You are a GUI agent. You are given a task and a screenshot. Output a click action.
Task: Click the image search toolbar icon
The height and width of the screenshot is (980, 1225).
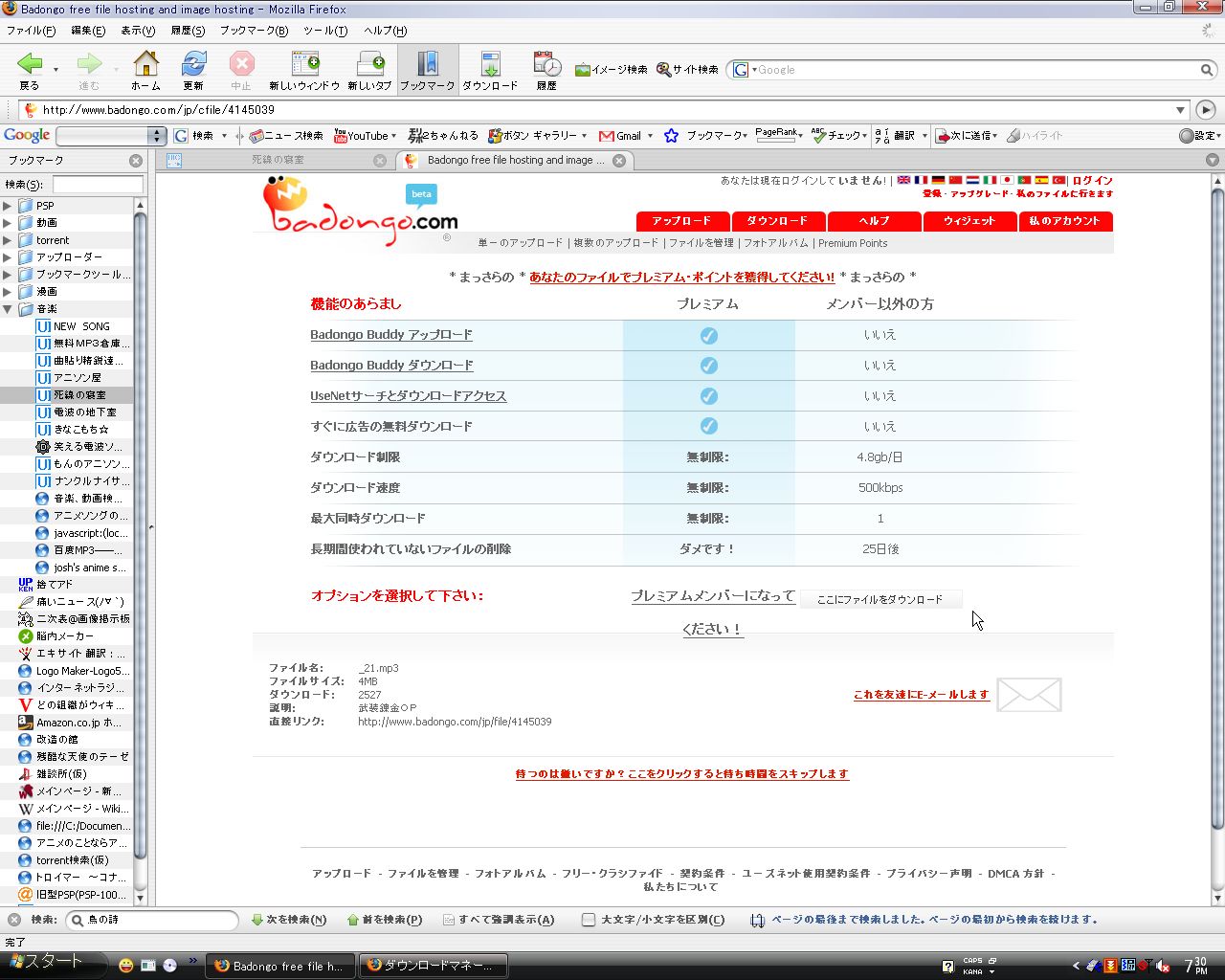[x=611, y=70]
